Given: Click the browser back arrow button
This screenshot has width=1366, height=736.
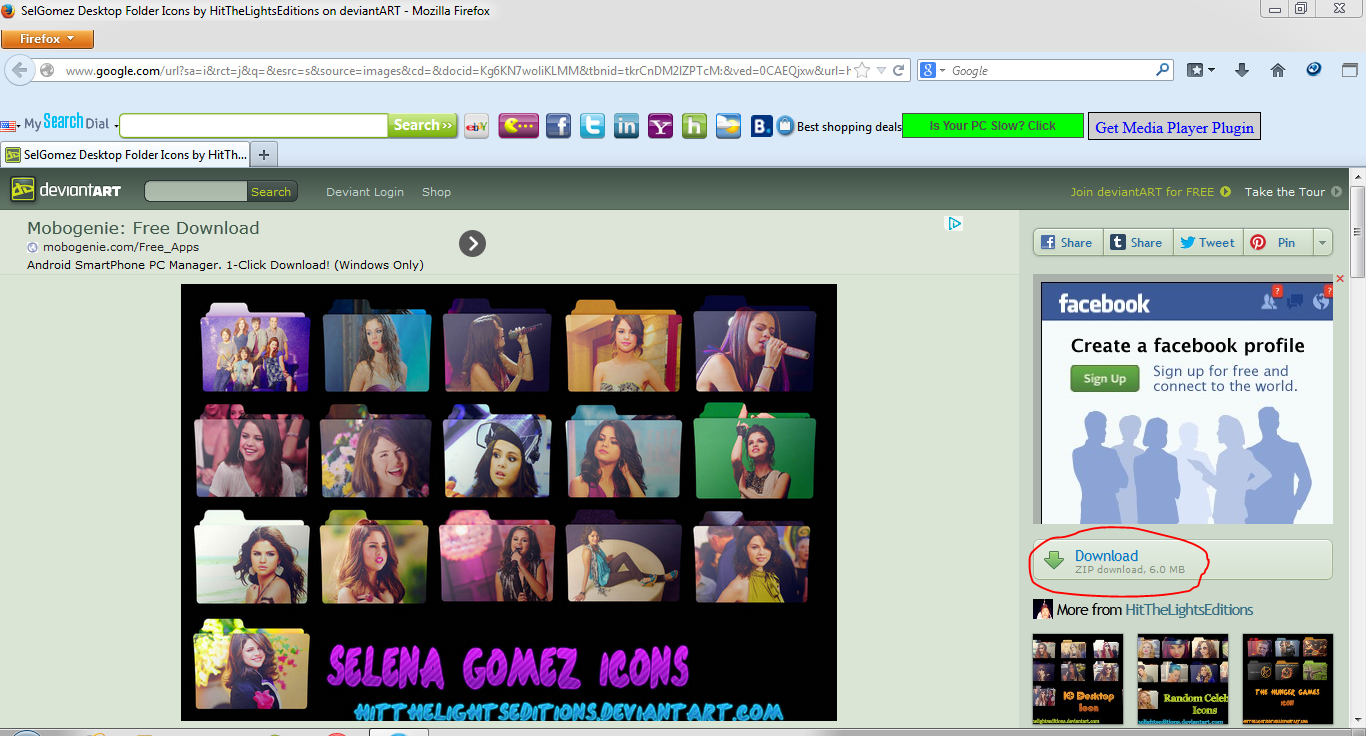Looking at the screenshot, I should click(19, 71).
